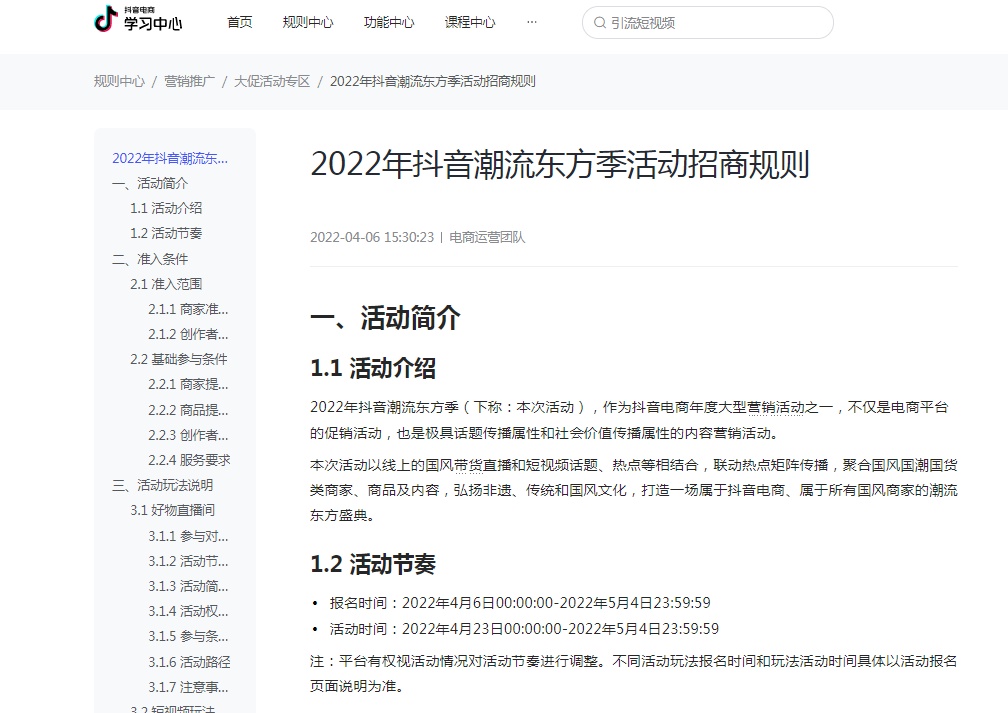Viewport: 1008px width, 713px height.
Task: Select outline item 2.2.2 商品提...
Action: click(x=188, y=410)
